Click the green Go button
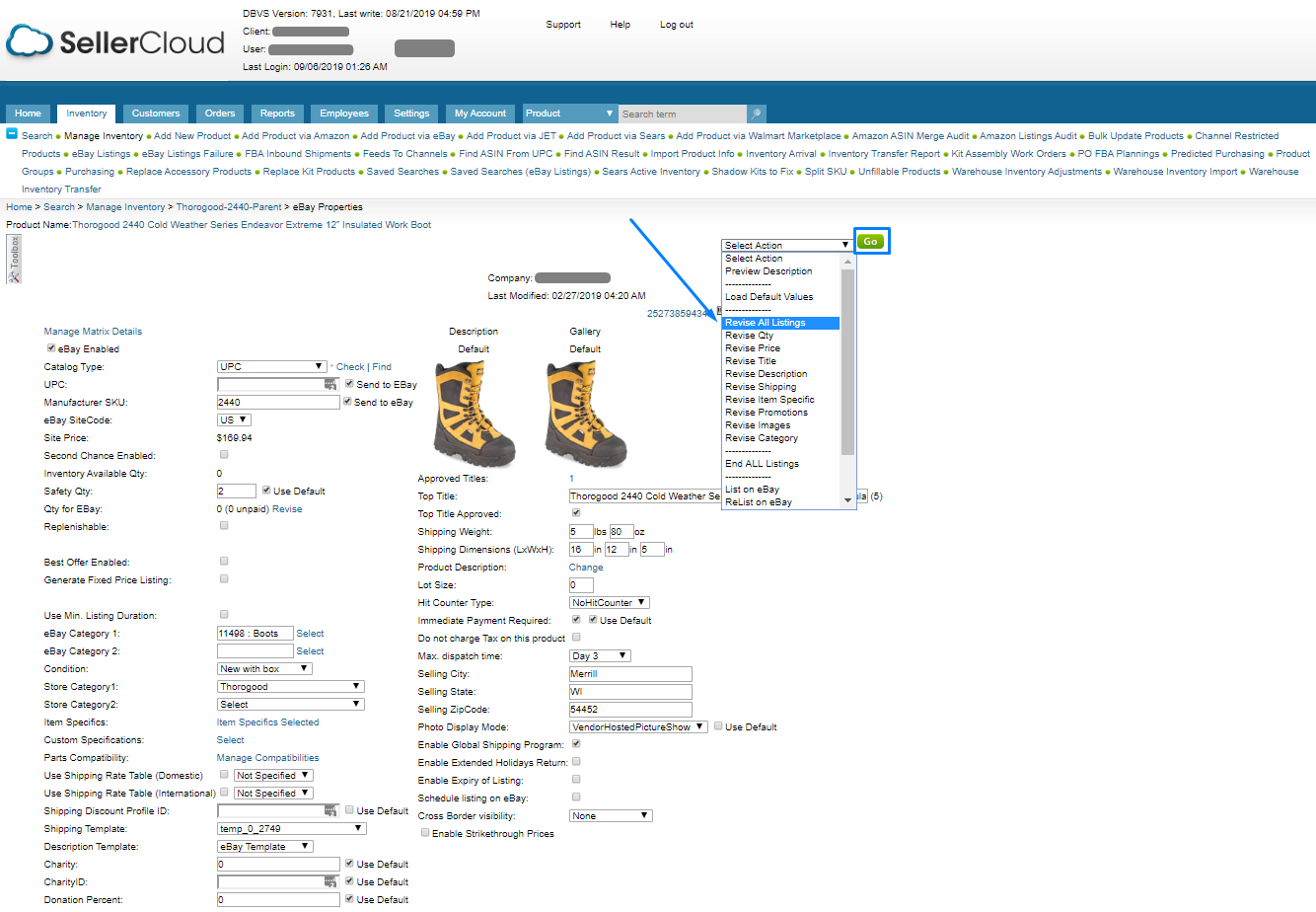The width and height of the screenshot is (1316, 912). click(871, 241)
